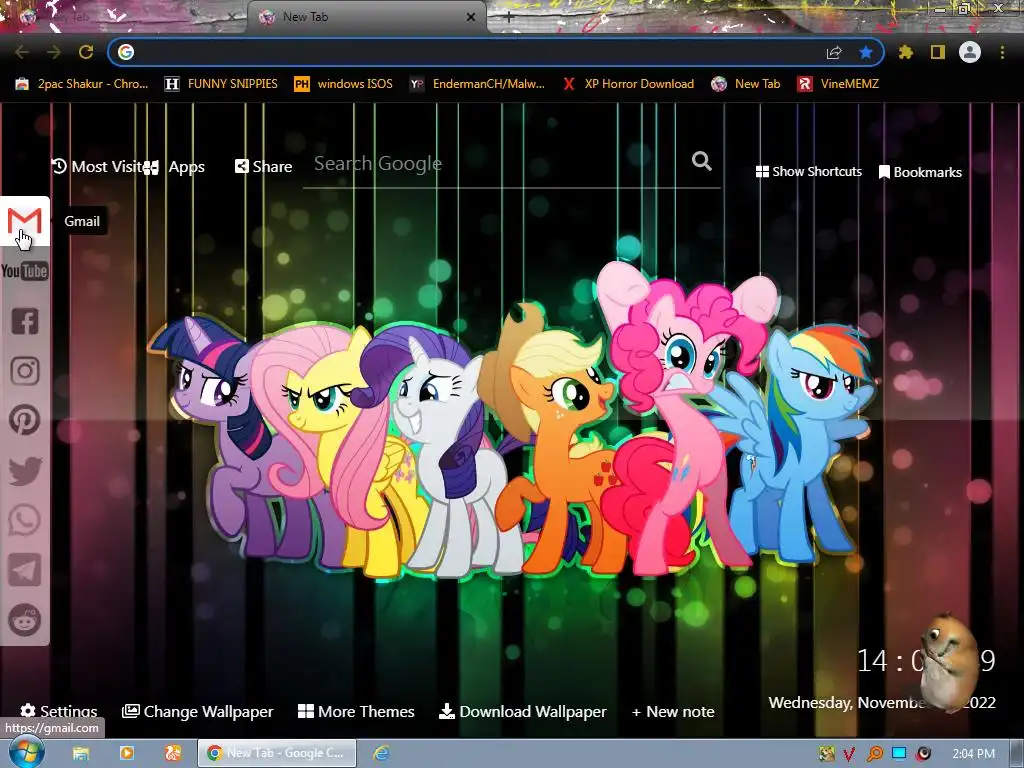
Task: Open the UC Browser taskbar icon
Action: click(x=172, y=753)
